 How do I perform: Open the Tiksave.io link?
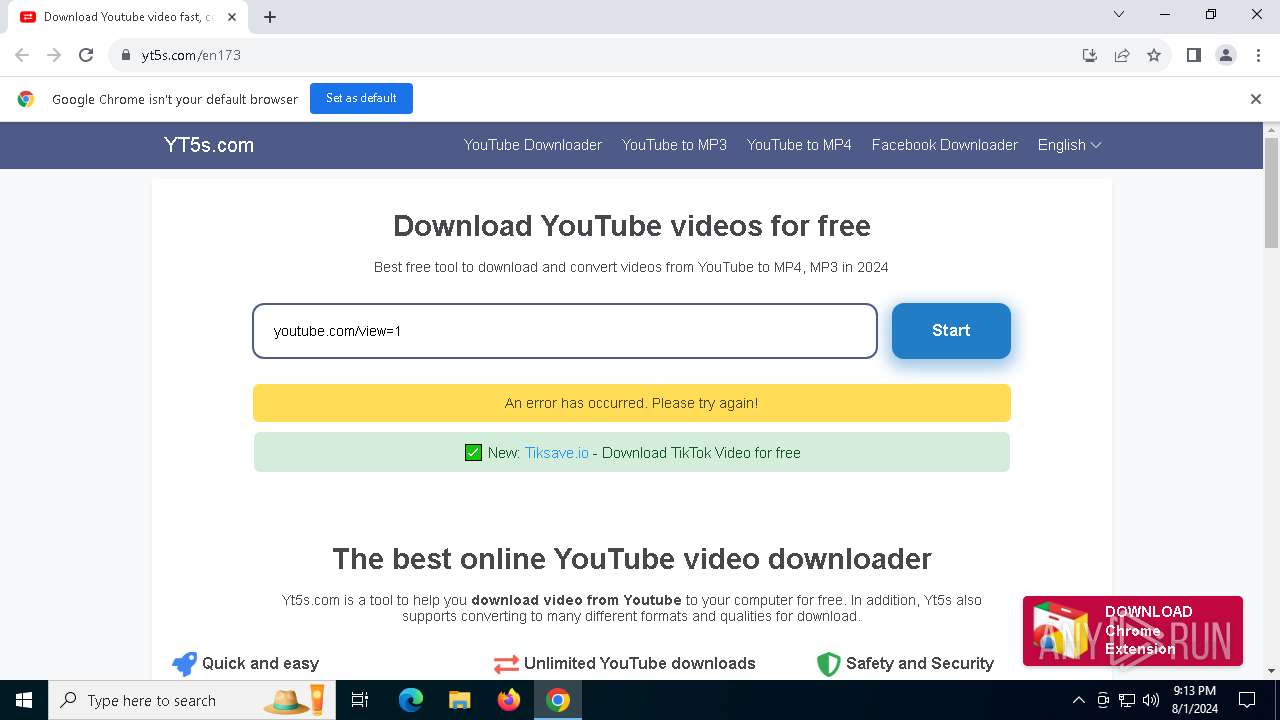pyautogui.click(x=557, y=453)
